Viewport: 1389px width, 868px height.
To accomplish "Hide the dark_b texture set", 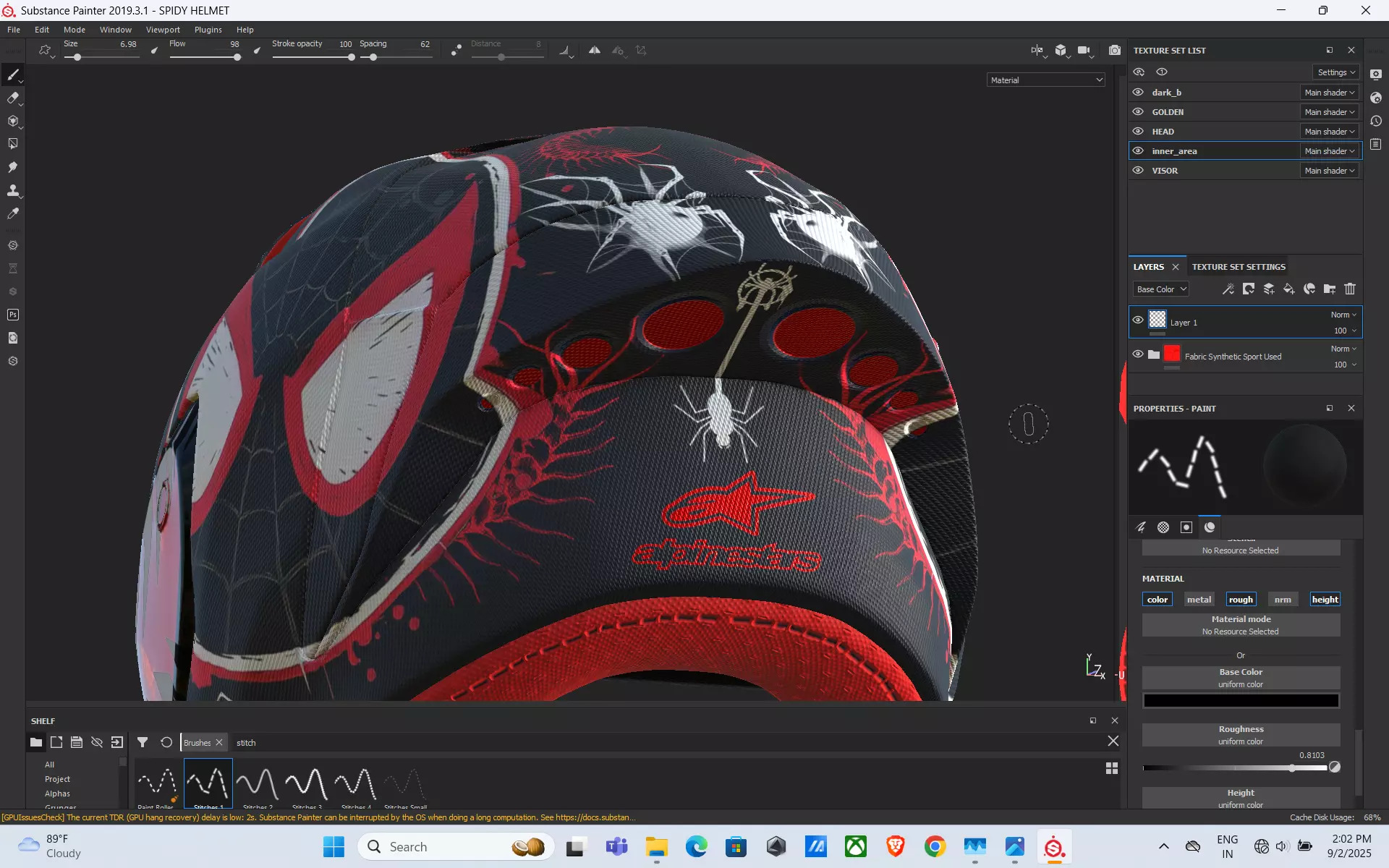I will [1138, 93].
